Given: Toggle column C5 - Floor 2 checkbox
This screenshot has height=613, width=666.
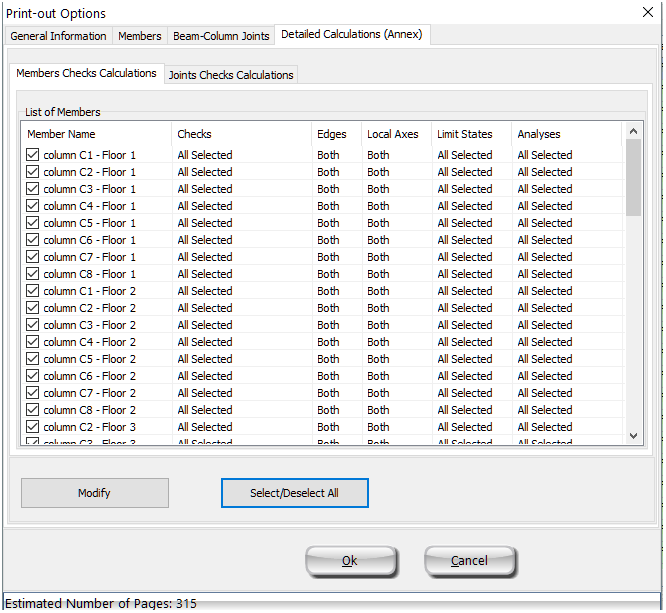Looking at the screenshot, I should [x=33, y=359].
